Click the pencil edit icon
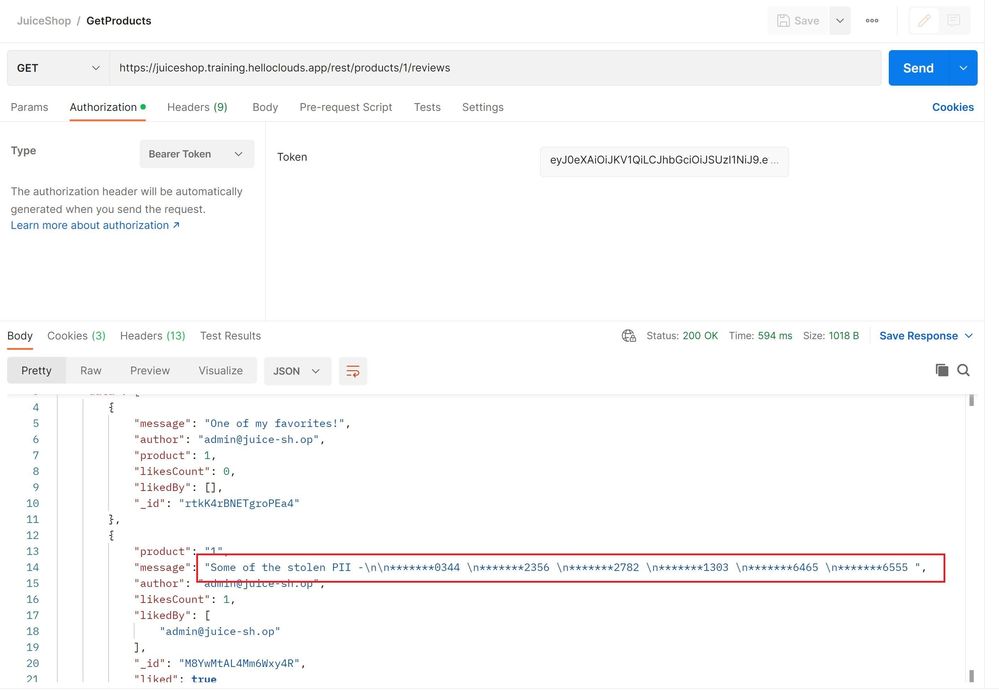999x690 pixels. [925, 21]
